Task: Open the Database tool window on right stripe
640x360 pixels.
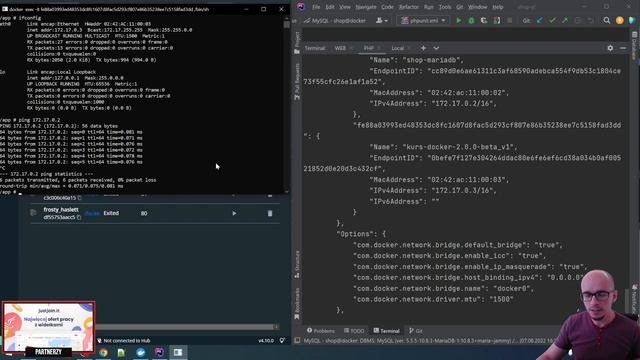Action: 635,46
